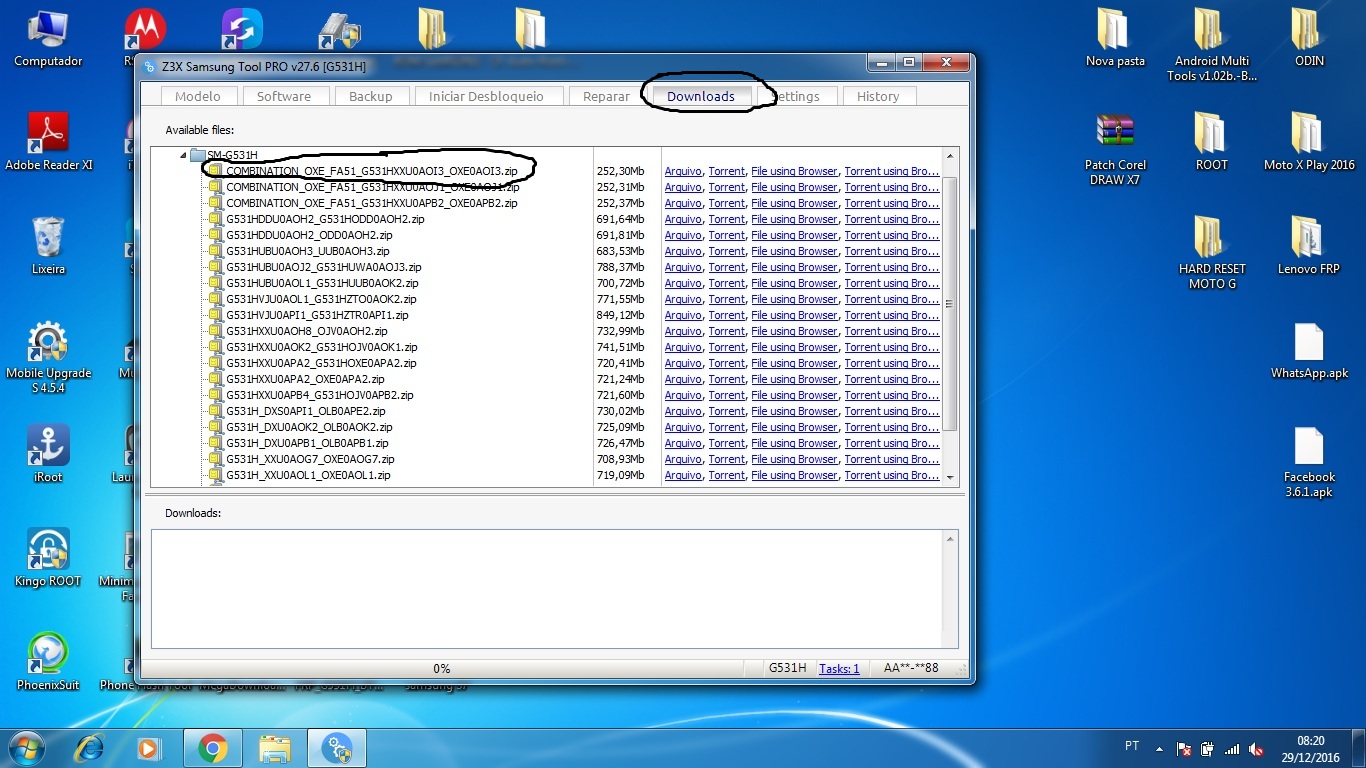Viewport: 1366px width, 768px height.
Task: Open the Windows Start menu orb
Action: 26,747
